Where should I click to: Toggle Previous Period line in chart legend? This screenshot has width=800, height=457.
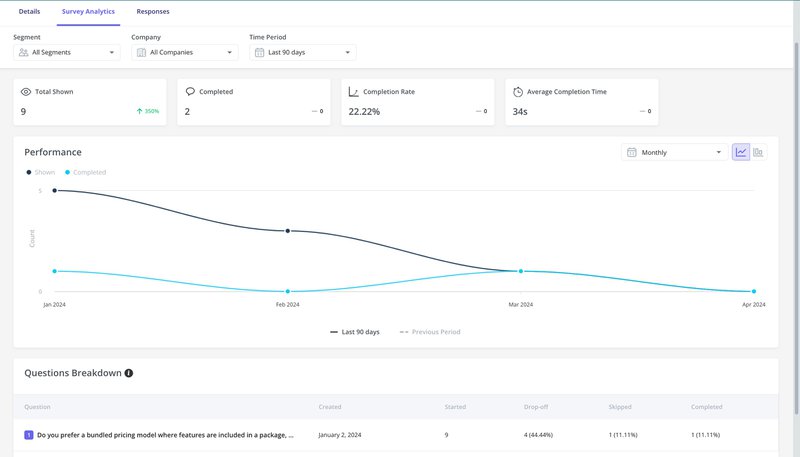click(x=430, y=331)
